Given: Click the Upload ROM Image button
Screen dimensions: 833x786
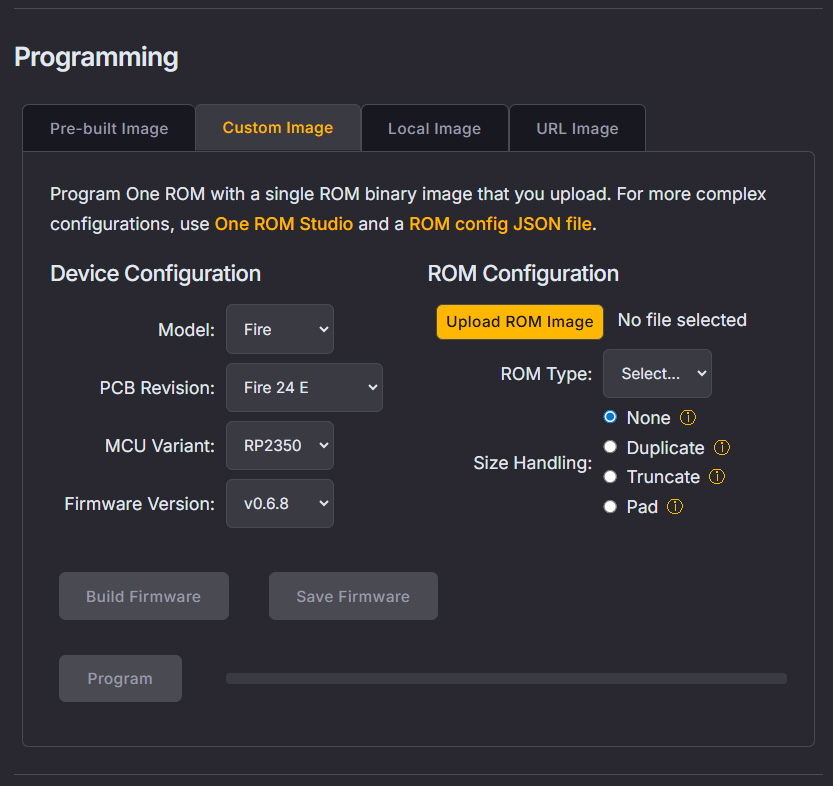Looking at the screenshot, I should [x=520, y=321].
